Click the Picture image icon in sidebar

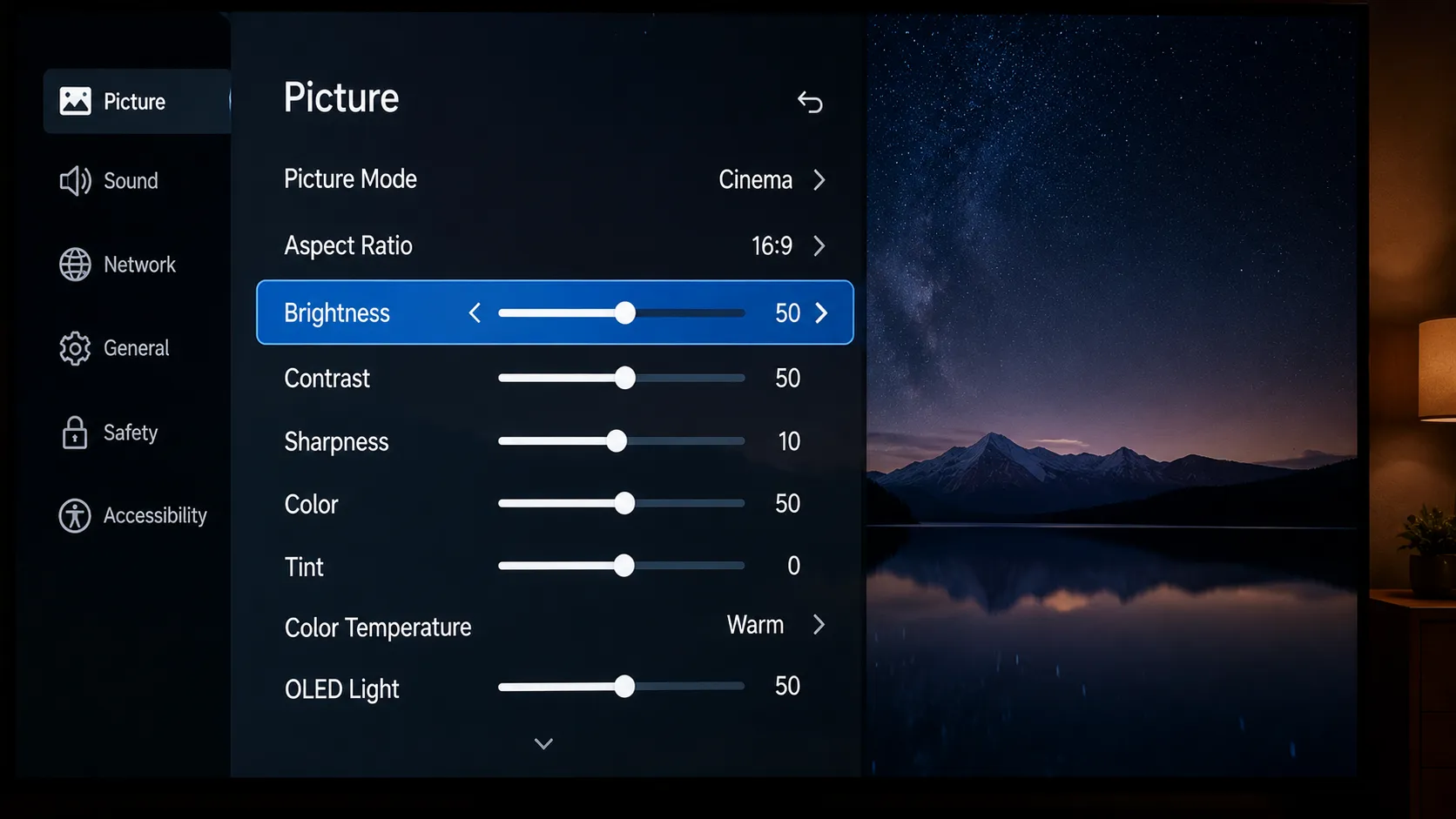click(x=75, y=101)
